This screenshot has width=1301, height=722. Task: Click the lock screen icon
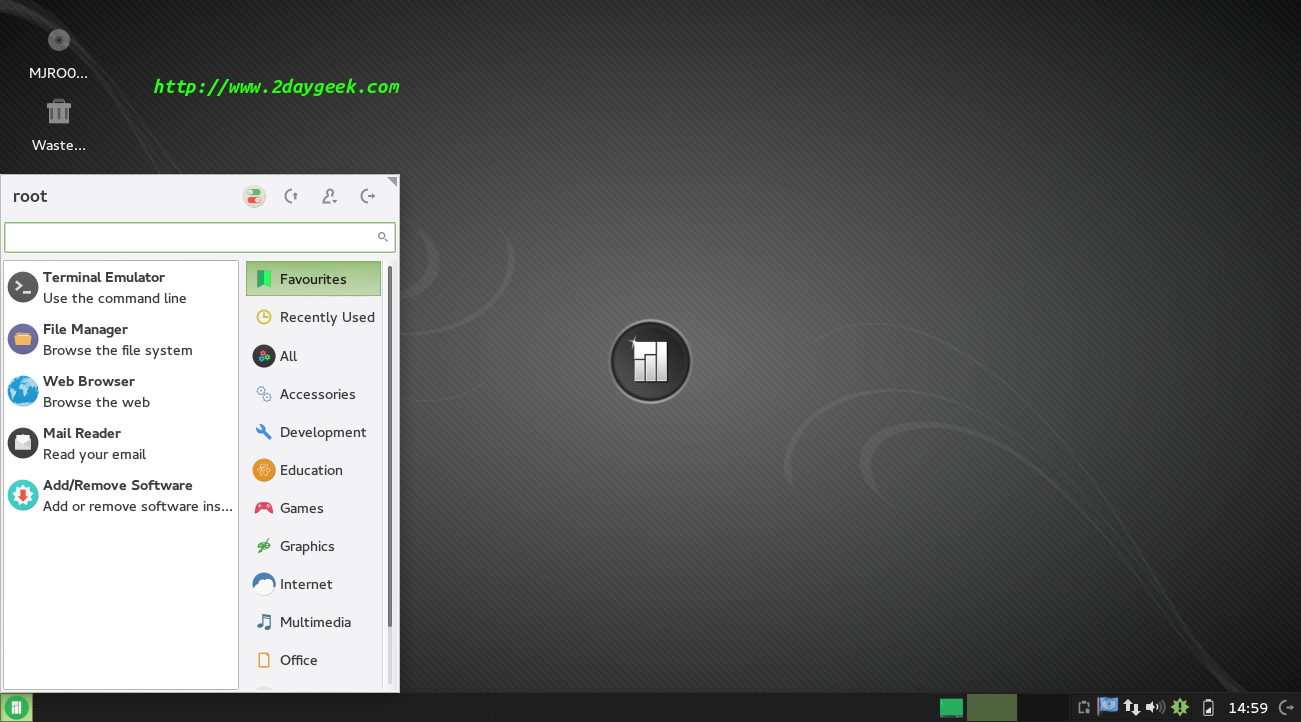point(291,197)
